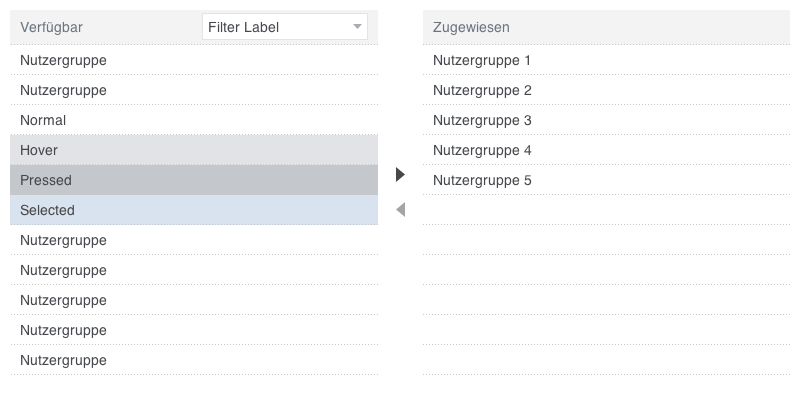Screen dimensions: 800x395
Task: Click the Zugewiesen column header
Action: 471,27
